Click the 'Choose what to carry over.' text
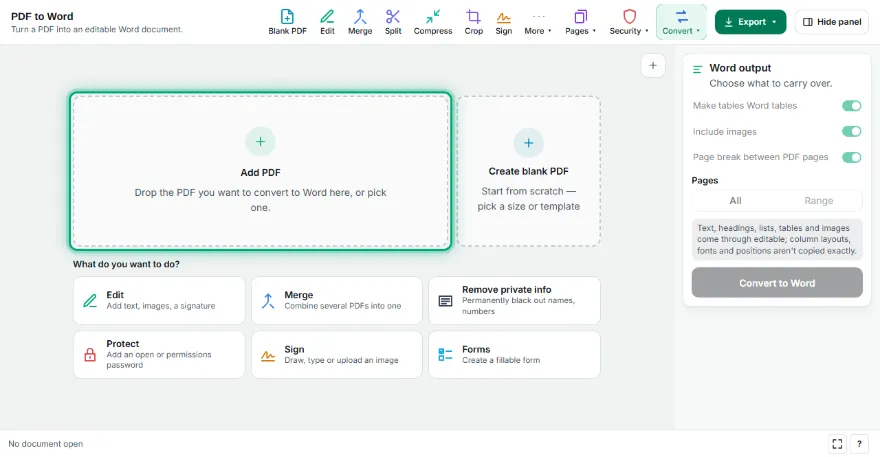Screen dimensions: 880x457 tap(771, 83)
